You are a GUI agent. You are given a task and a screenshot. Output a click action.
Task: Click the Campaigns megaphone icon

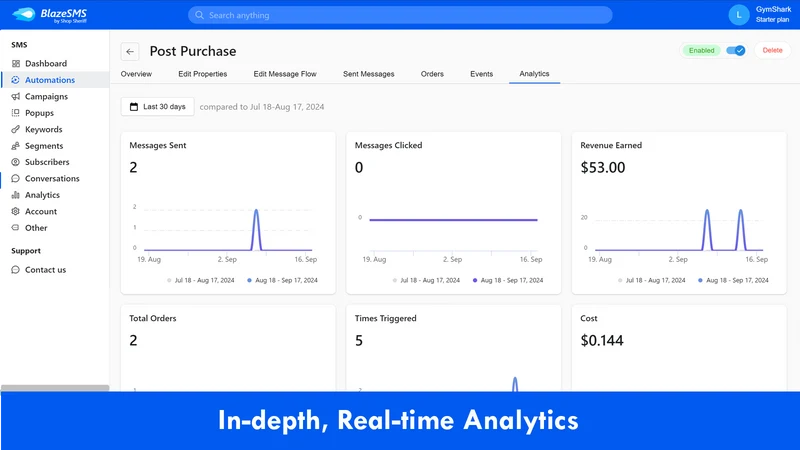pyautogui.click(x=16, y=96)
